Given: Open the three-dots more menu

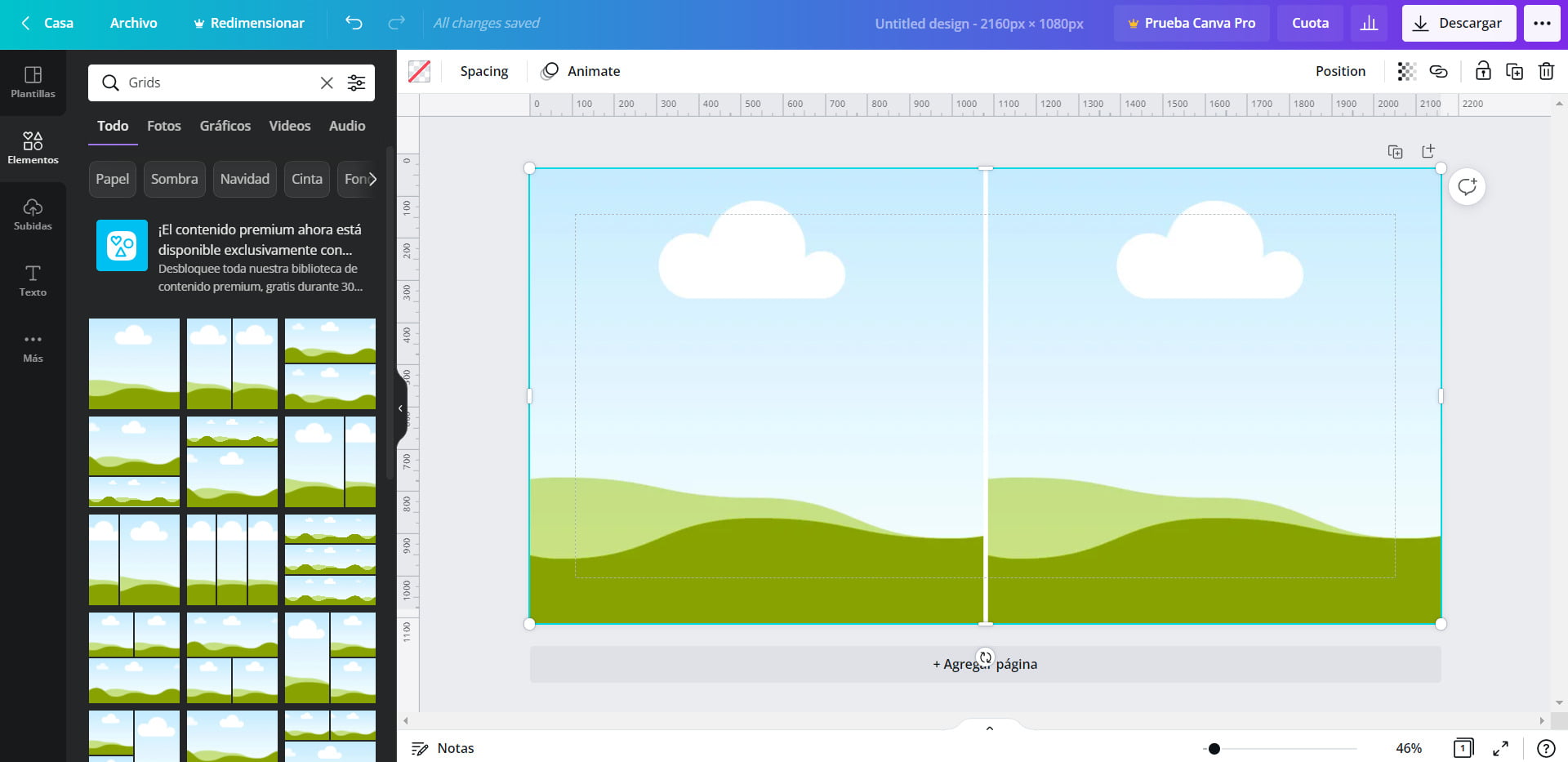Looking at the screenshot, I should 1542,23.
